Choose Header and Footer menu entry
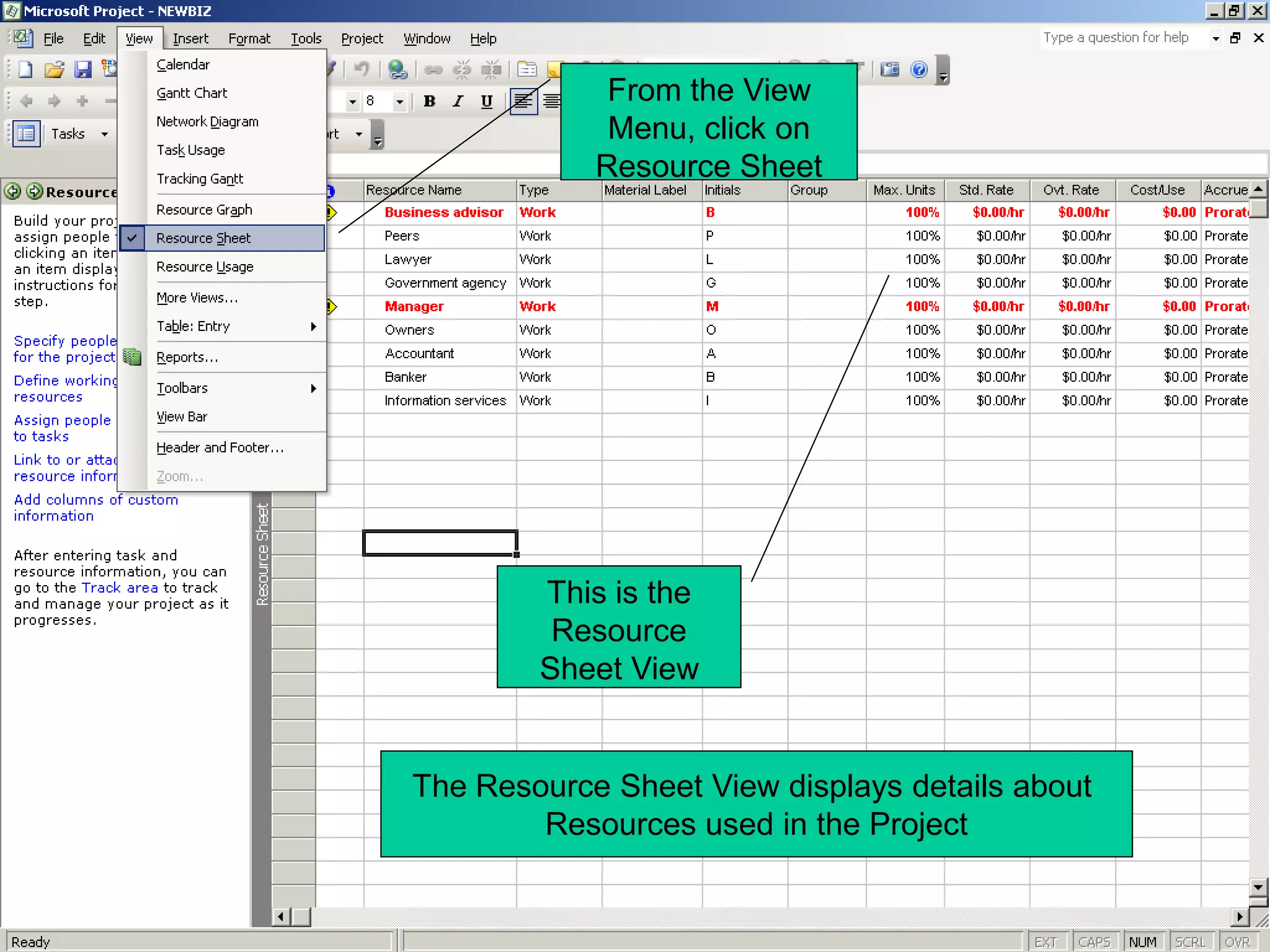The height and width of the screenshot is (952, 1270). click(222, 447)
